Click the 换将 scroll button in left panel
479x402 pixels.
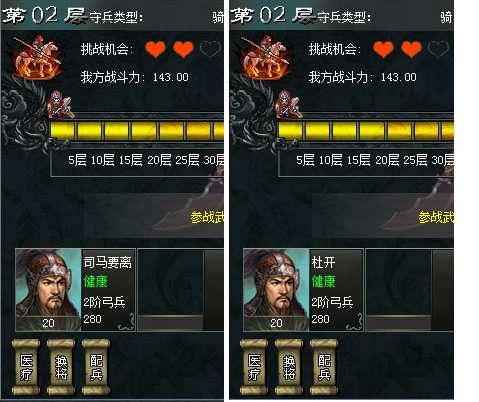61,367
